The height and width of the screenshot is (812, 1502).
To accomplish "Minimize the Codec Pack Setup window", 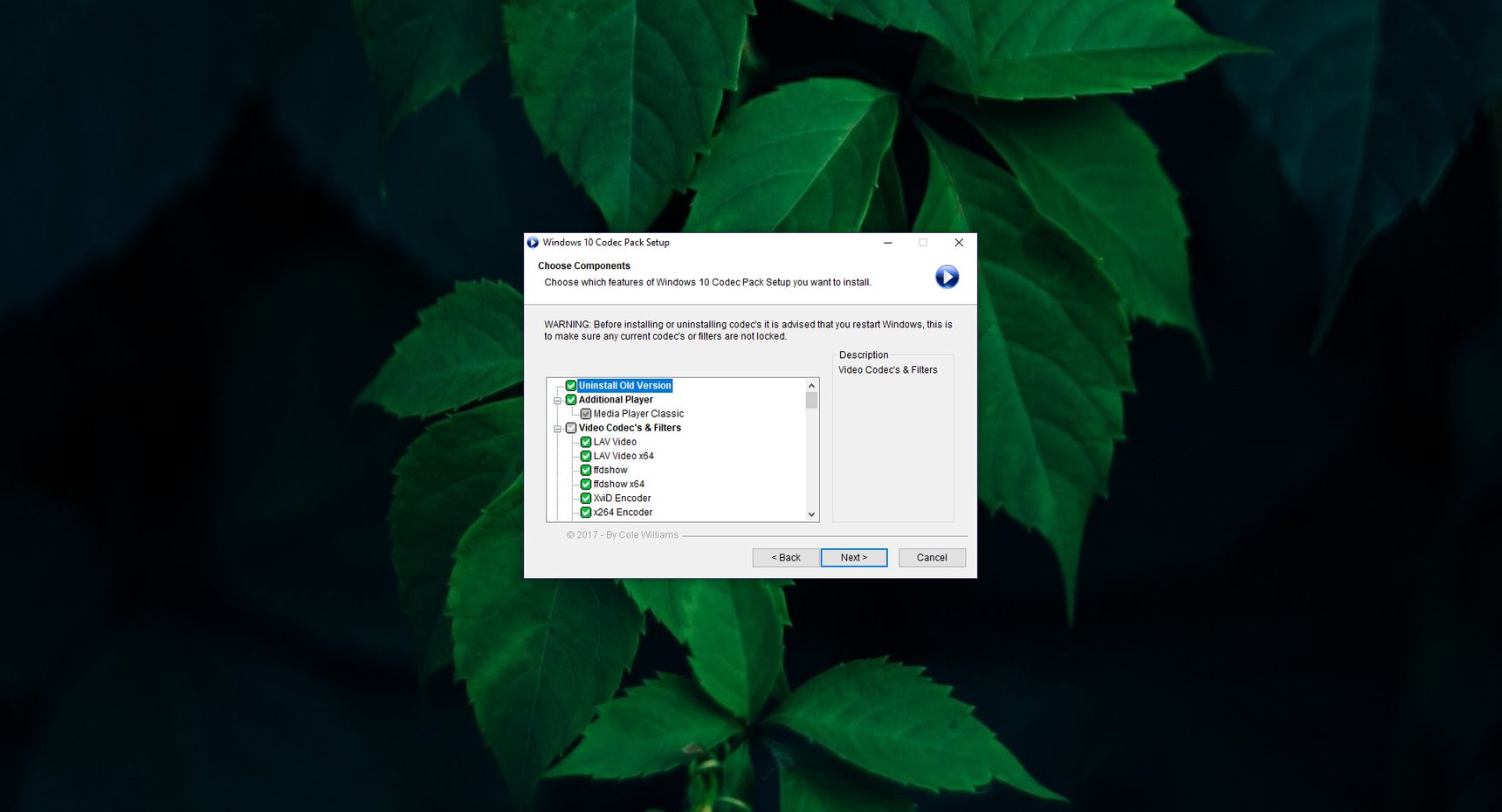I will (x=887, y=243).
